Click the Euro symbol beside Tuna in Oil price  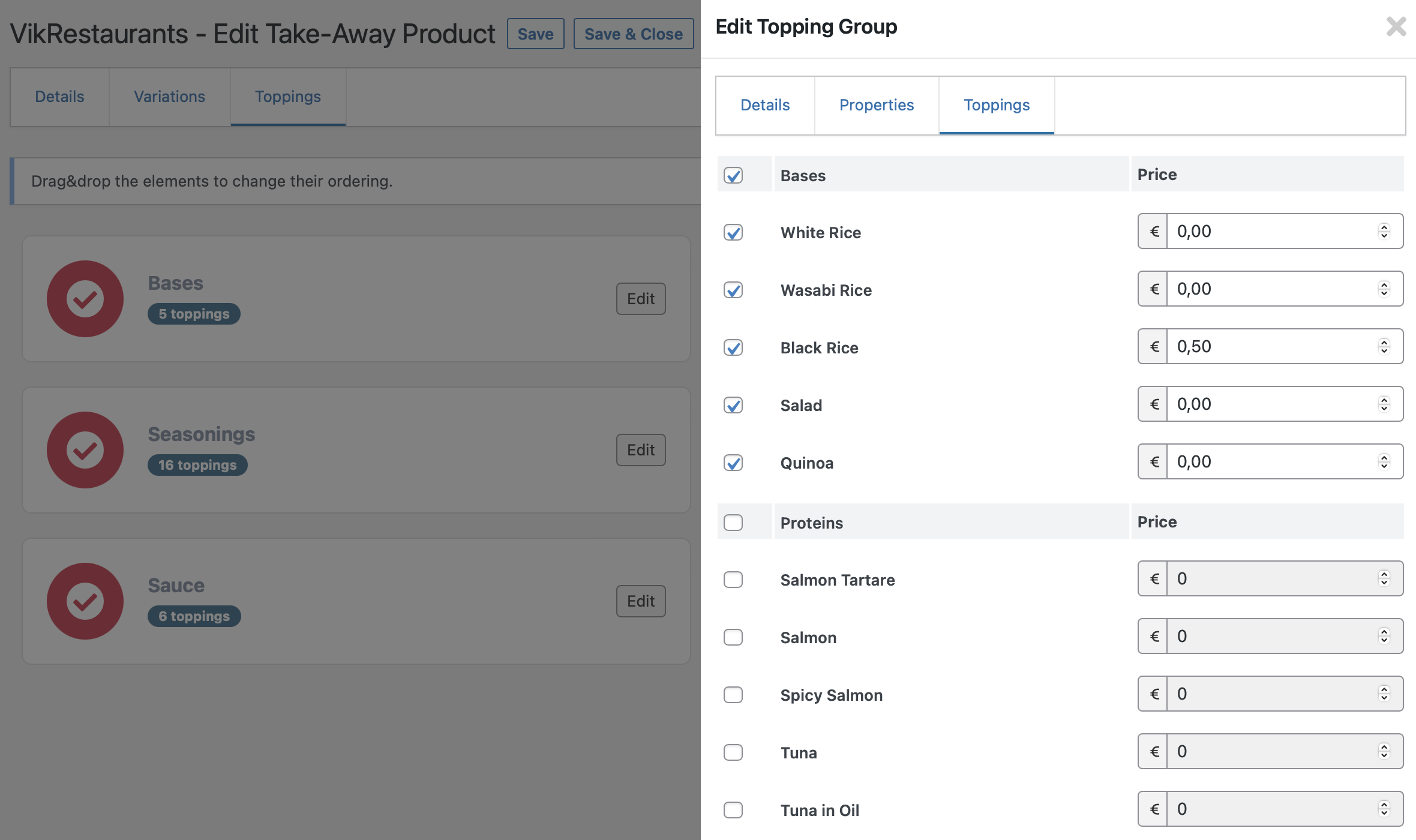[x=1153, y=809]
